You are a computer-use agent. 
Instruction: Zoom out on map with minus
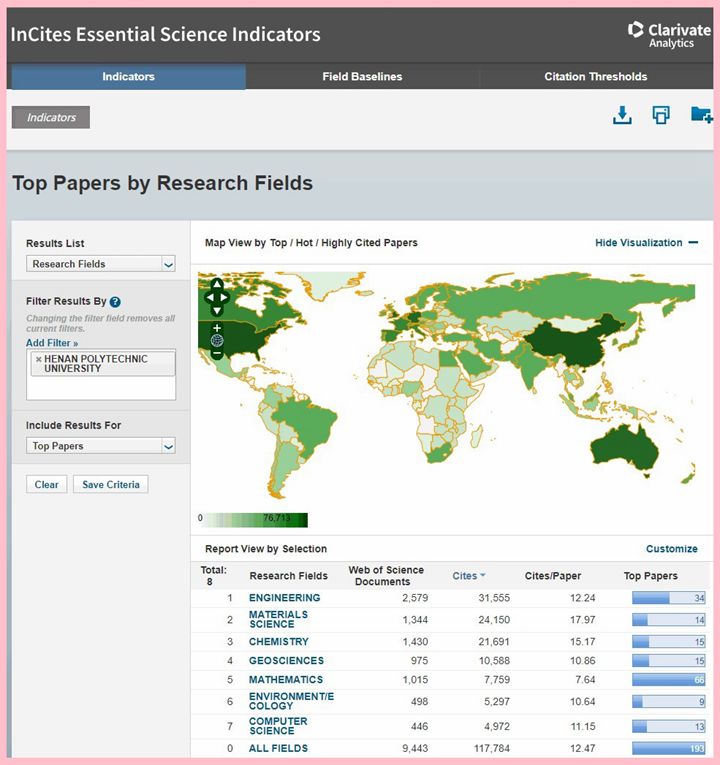pyautogui.click(x=217, y=353)
